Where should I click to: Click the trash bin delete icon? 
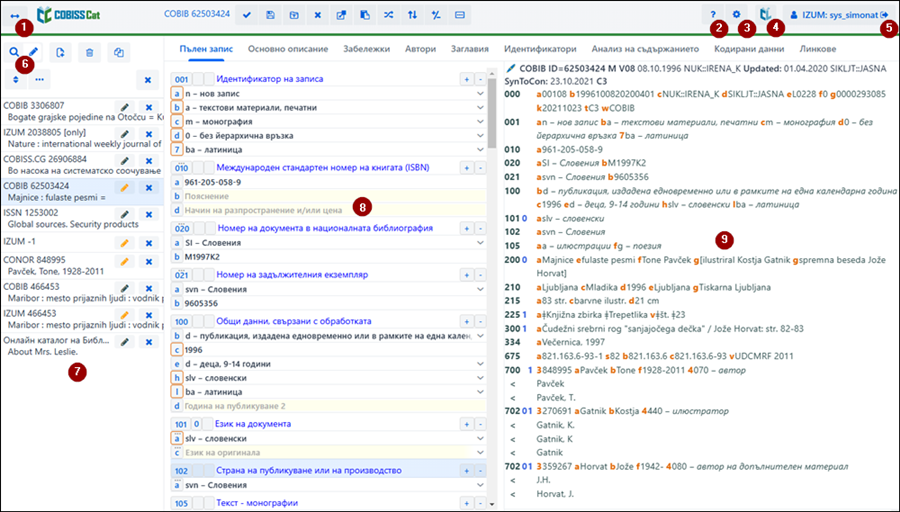[90, 53]
